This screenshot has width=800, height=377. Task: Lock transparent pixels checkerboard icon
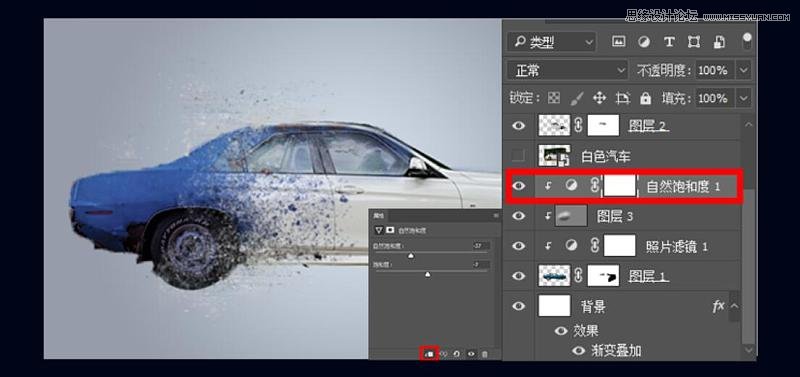[x=554, y=97]
